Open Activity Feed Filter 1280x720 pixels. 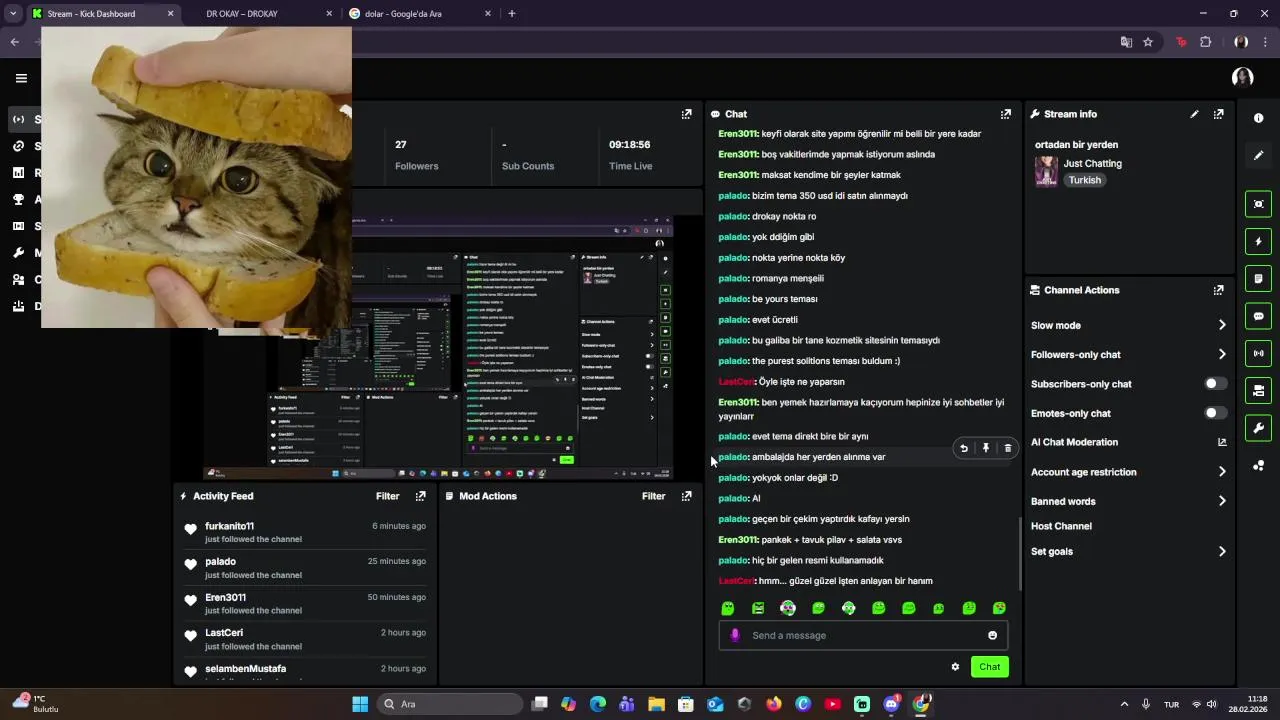387,496
